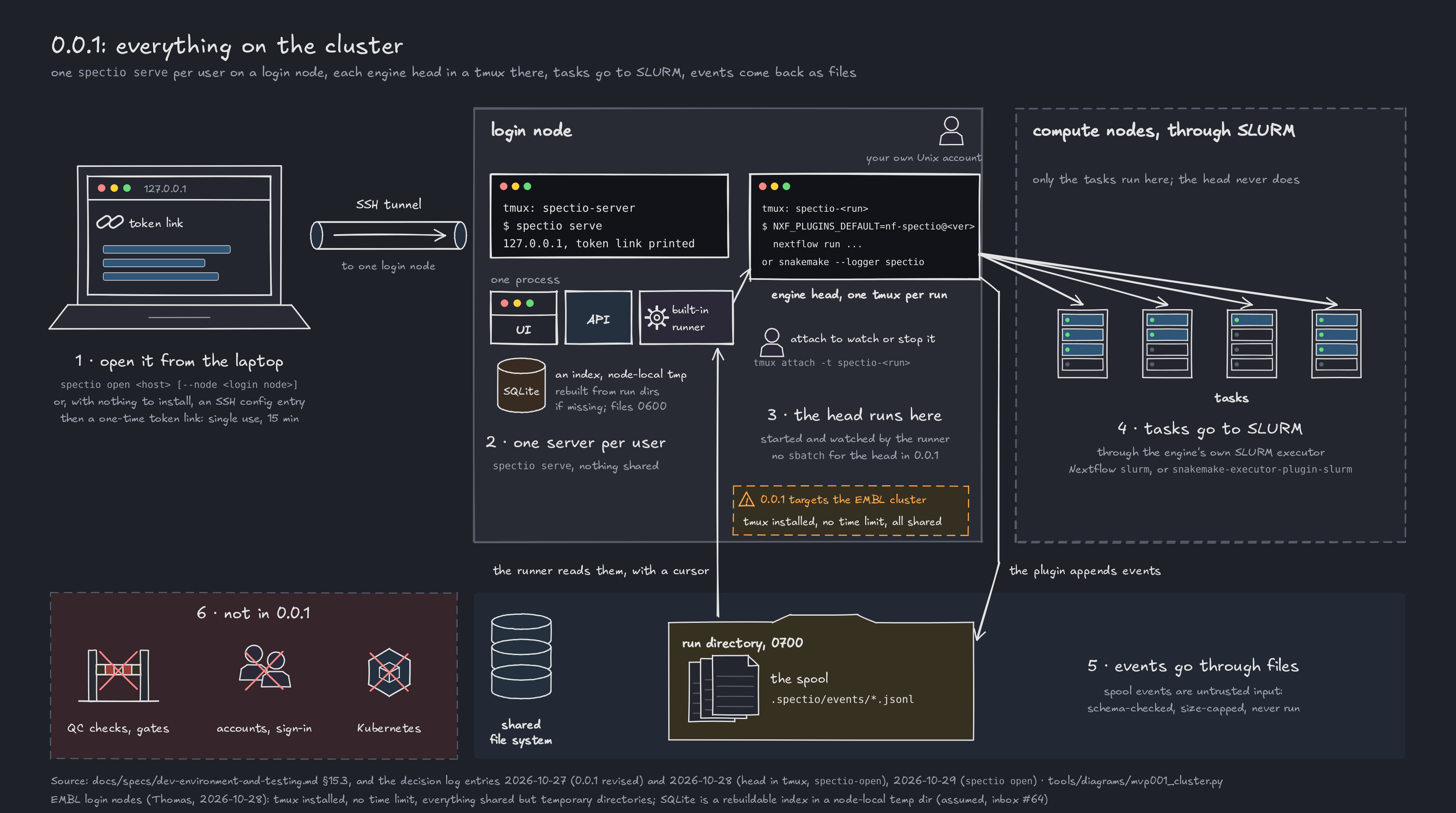Image resolution: width=1456 pixels, height=813 pixels.
Task: Click the crossed-out Kubernetes hexagon icon
Action: point(389,672)
